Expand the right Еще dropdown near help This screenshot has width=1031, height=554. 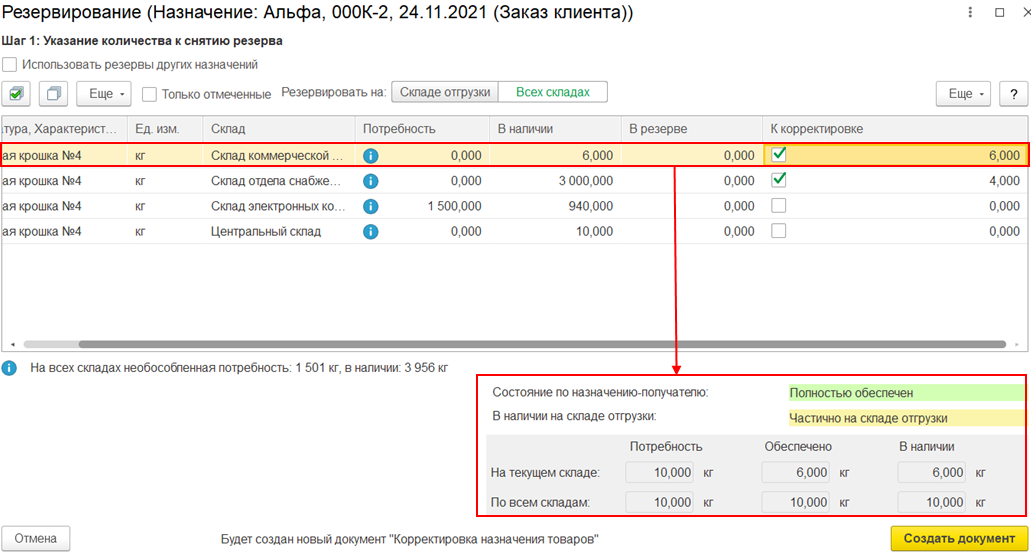pos(962,94)
